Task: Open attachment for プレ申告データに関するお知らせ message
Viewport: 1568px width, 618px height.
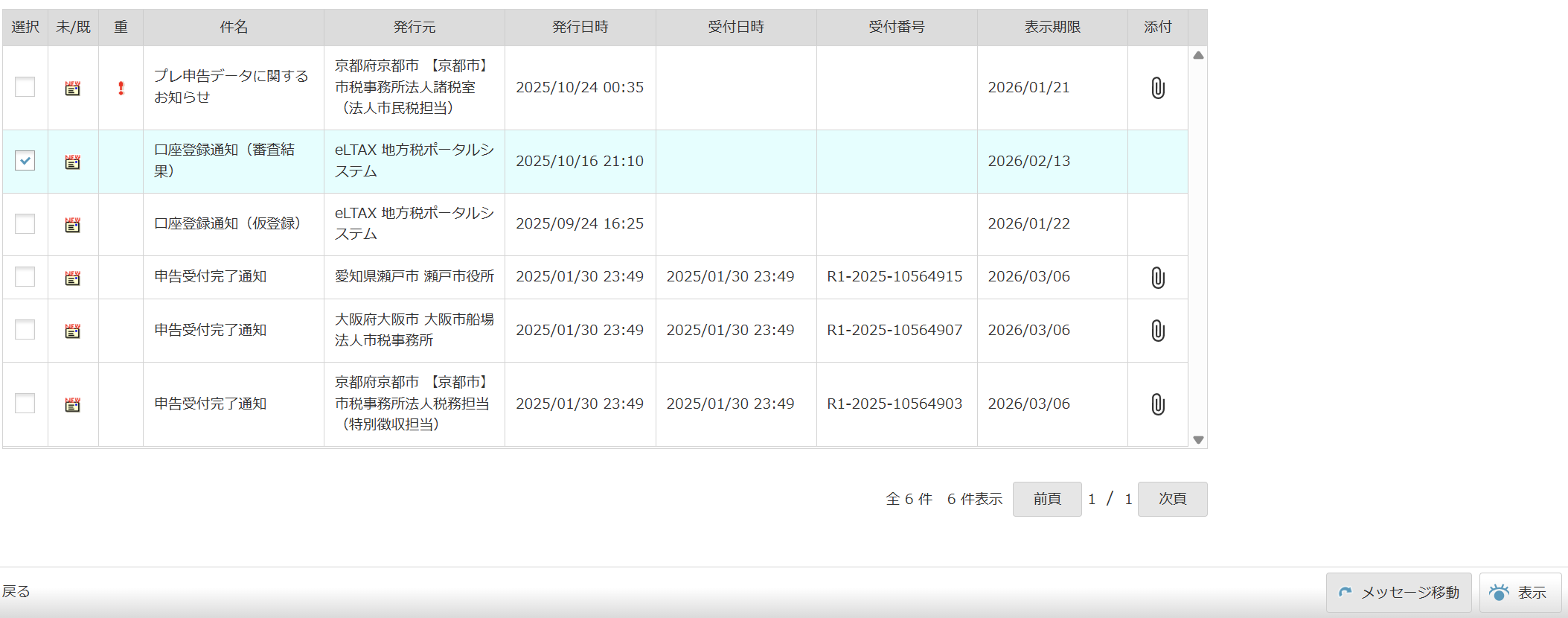Action: [1157, 88]
